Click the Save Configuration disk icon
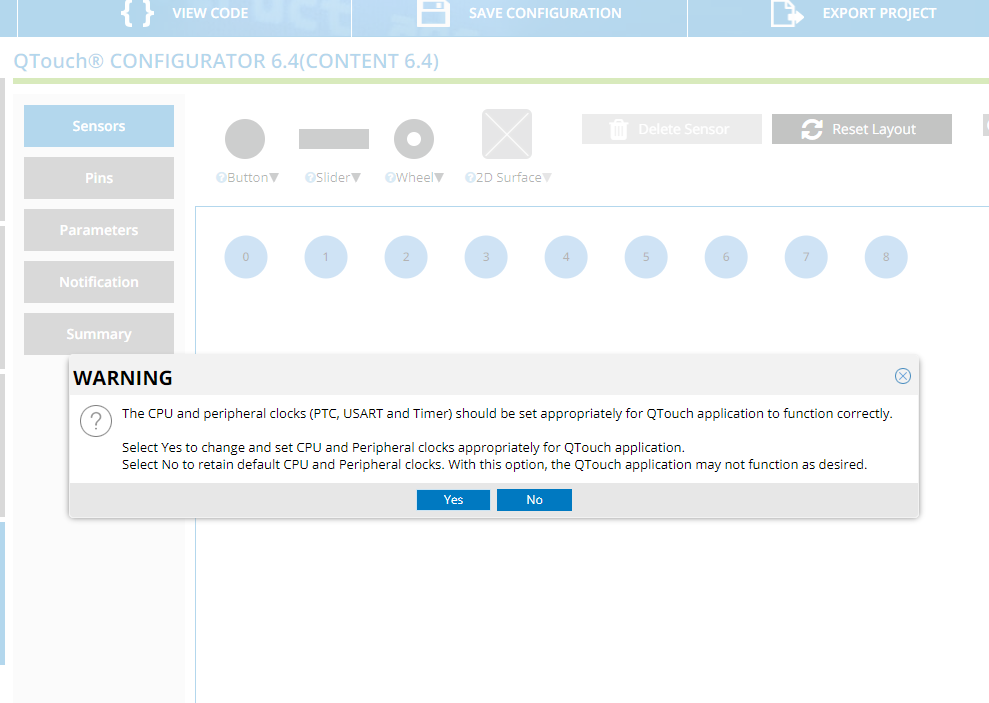The width and height of the screenshot is (989, 703). (x=435, y=14)
